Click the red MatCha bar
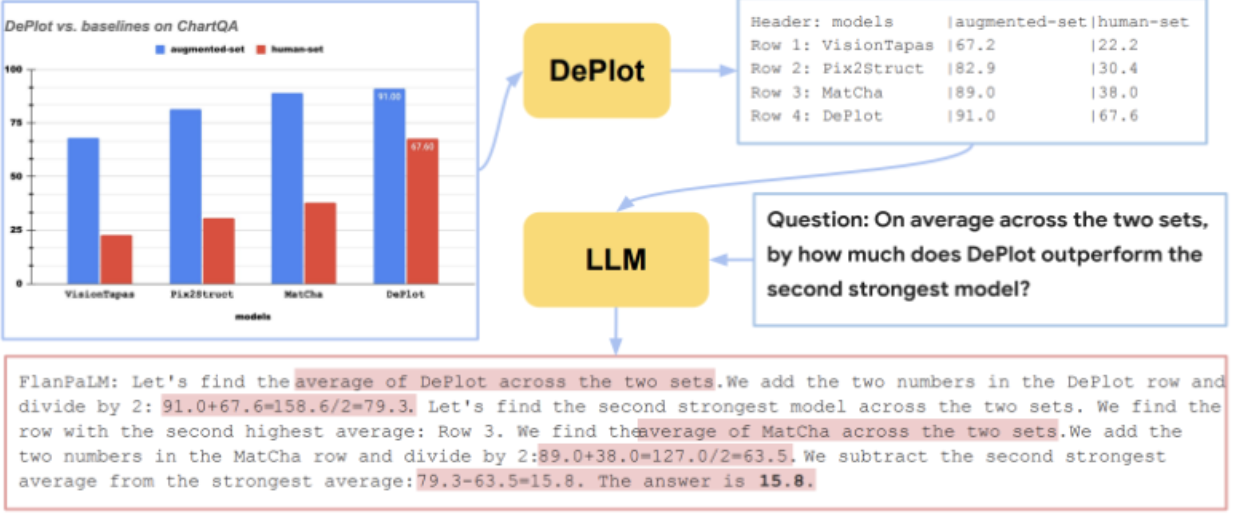This screenshot has height=520, width=1234. point(320,243)
